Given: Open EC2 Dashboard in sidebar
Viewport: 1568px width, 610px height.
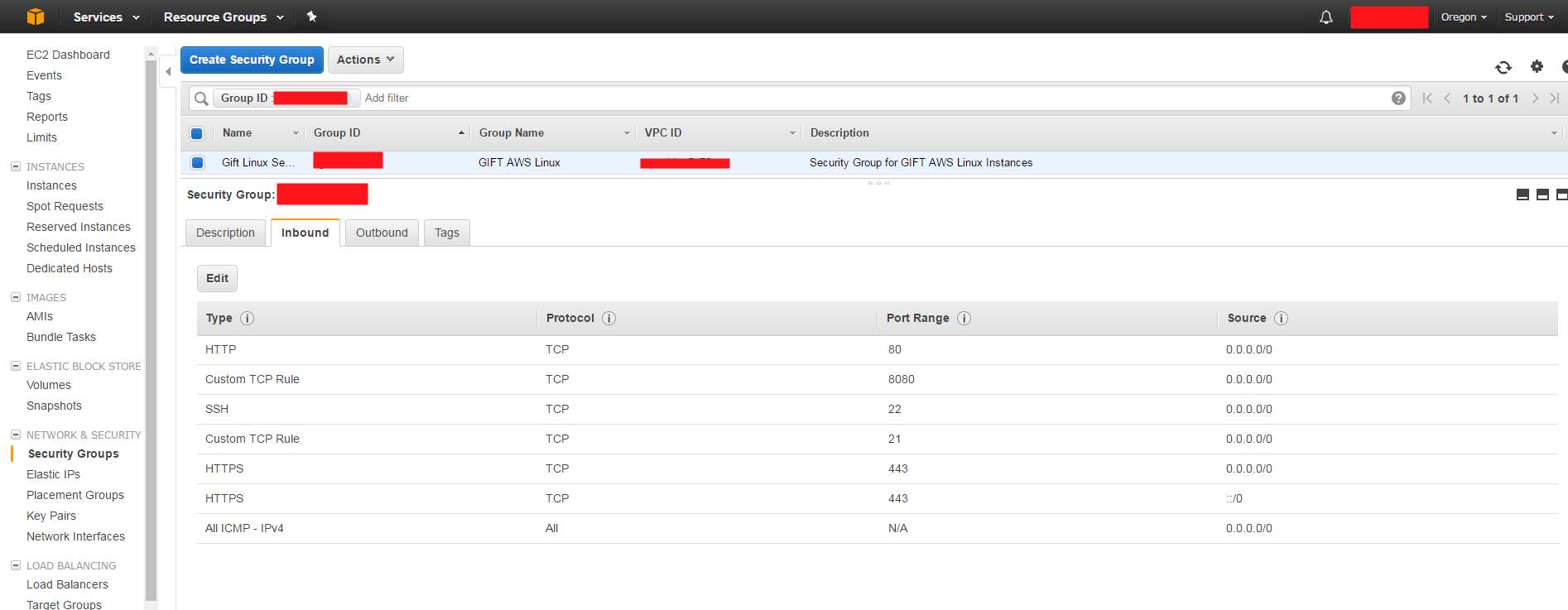Looking at the screenshot, I should (68, 55).
